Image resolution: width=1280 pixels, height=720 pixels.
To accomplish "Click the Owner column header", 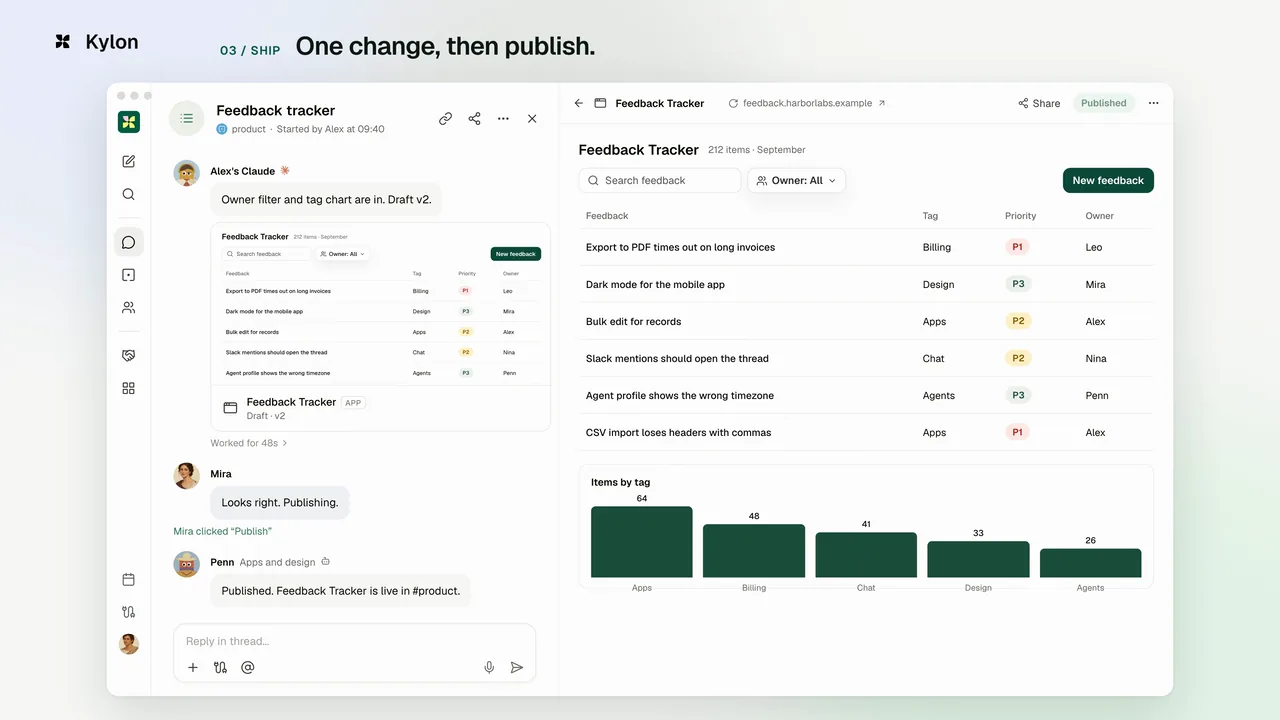I will 1100,216.
